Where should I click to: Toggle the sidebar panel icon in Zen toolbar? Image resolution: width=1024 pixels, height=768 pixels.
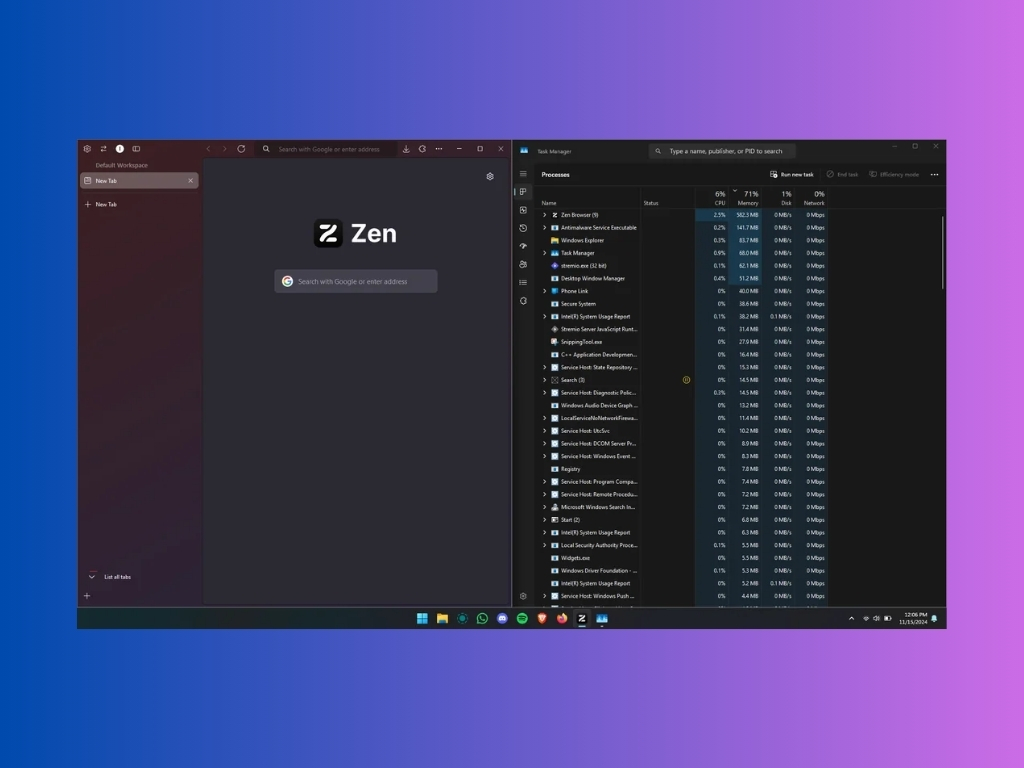[136, 149]
